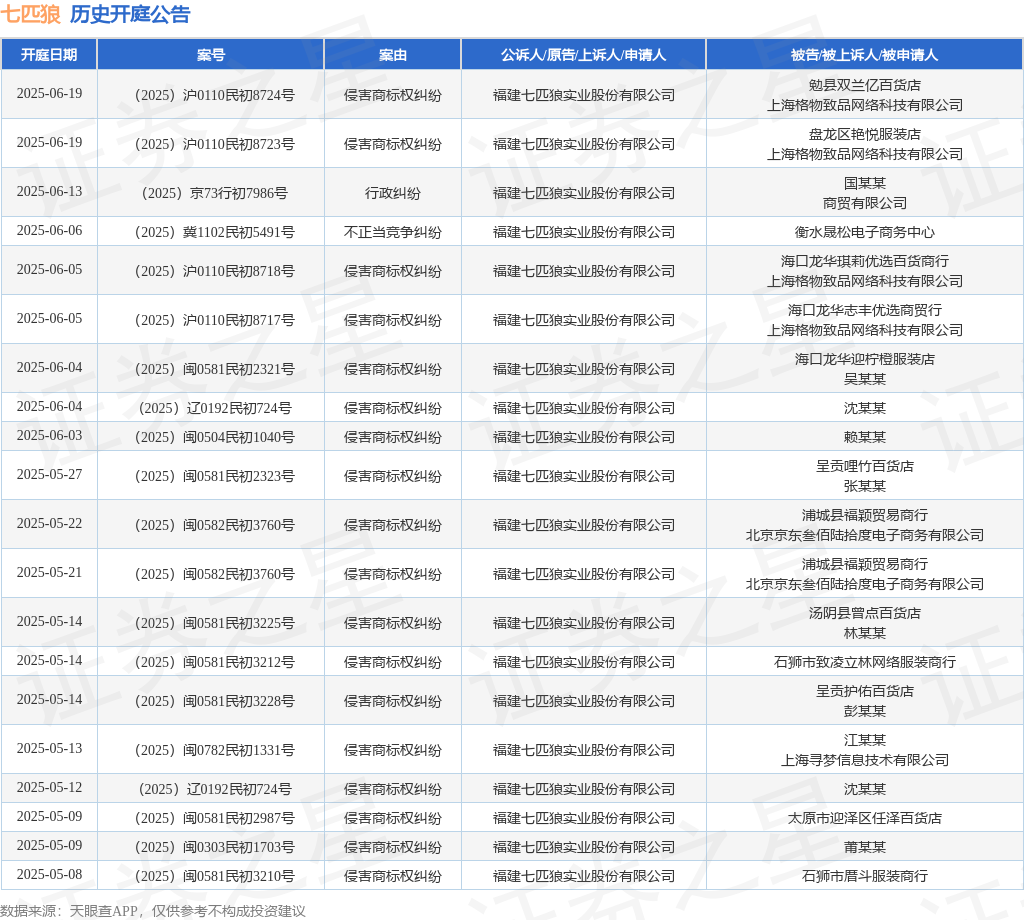The height and width of the screenshot is (920, 1024).
Task: Click defendant 呈贡护佑百货店
Action: point(865,691)
